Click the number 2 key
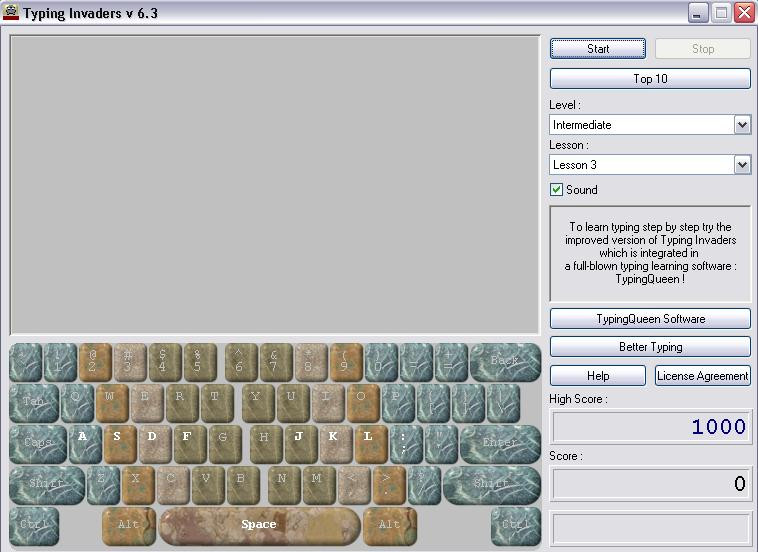 (x=95, y=363)
